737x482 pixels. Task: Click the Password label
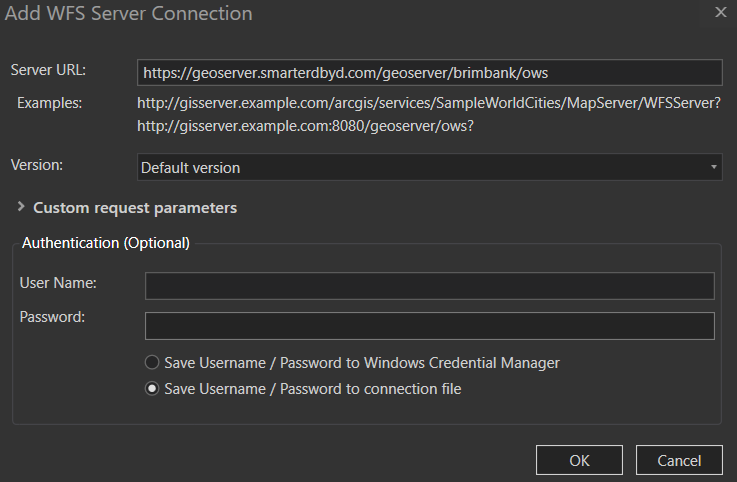point(53,317)
